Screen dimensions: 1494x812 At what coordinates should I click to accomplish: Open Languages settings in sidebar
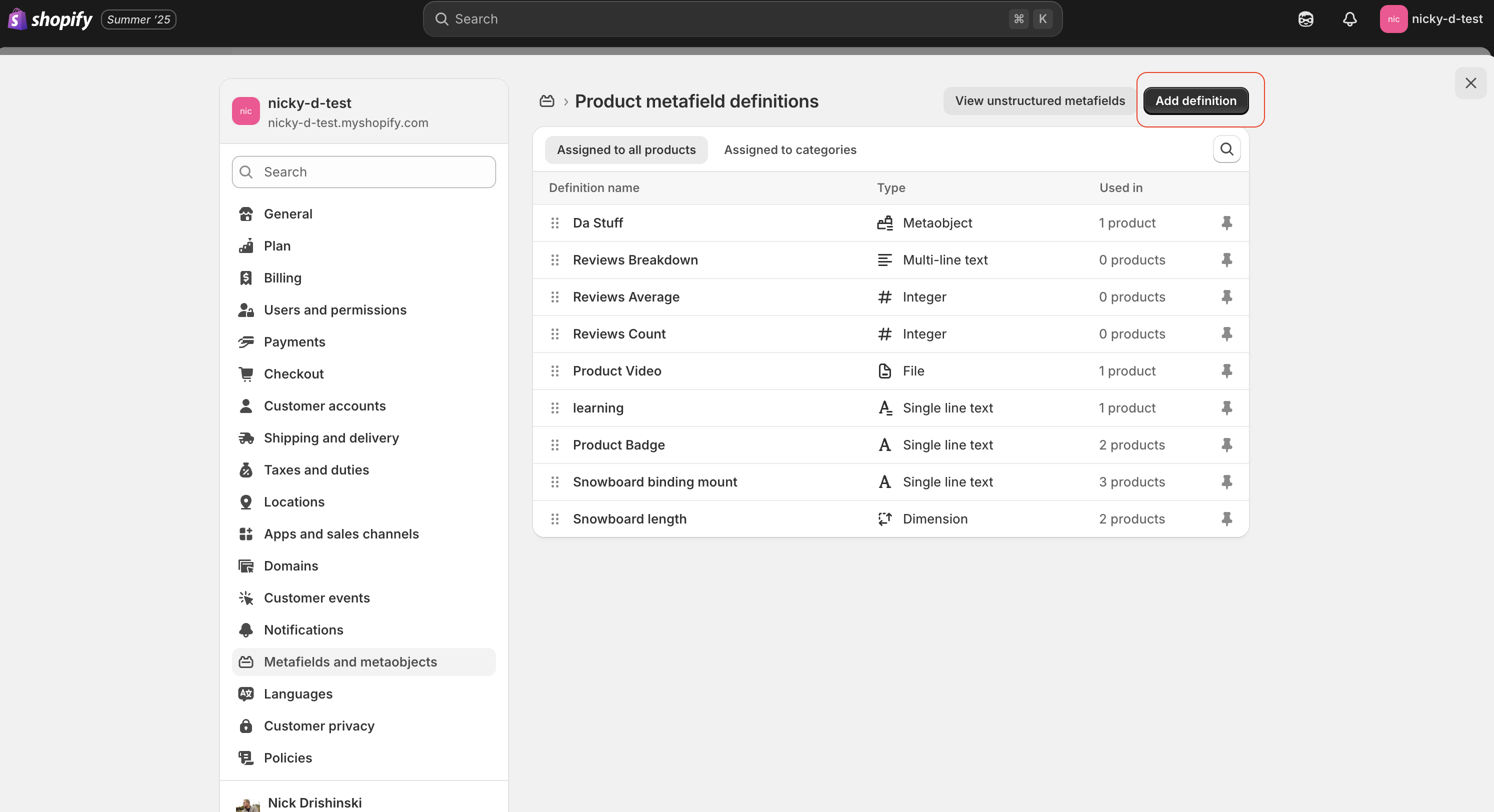[x=297, y=693]
